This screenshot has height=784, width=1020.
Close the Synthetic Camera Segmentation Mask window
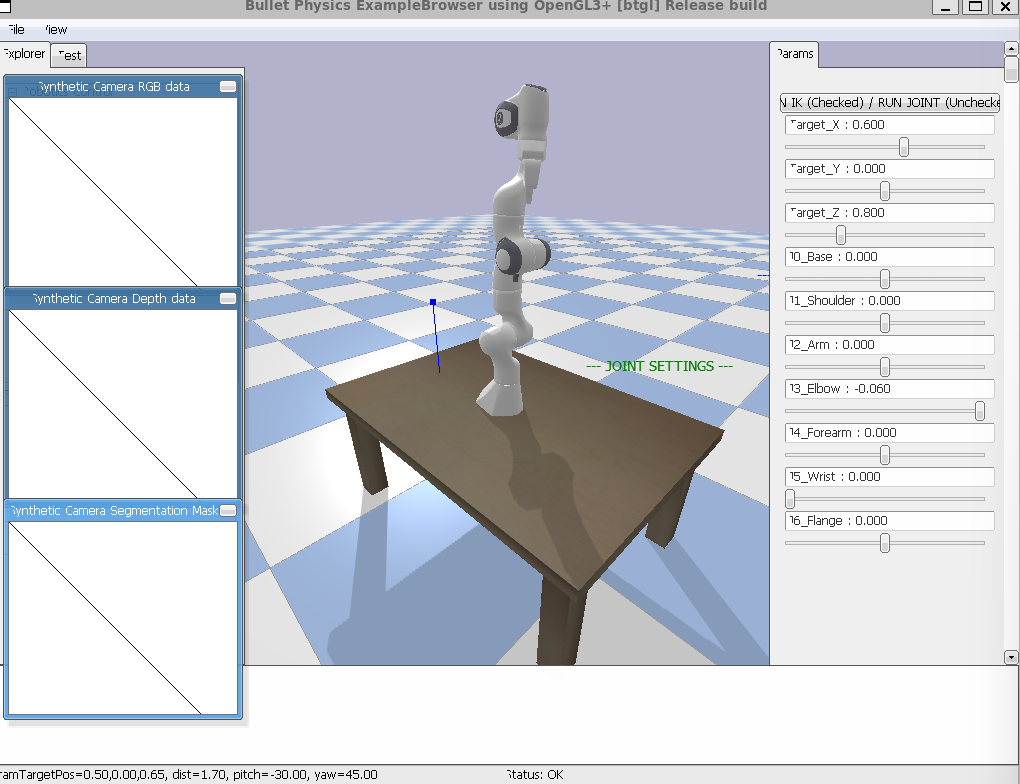[x=228, y=511]
